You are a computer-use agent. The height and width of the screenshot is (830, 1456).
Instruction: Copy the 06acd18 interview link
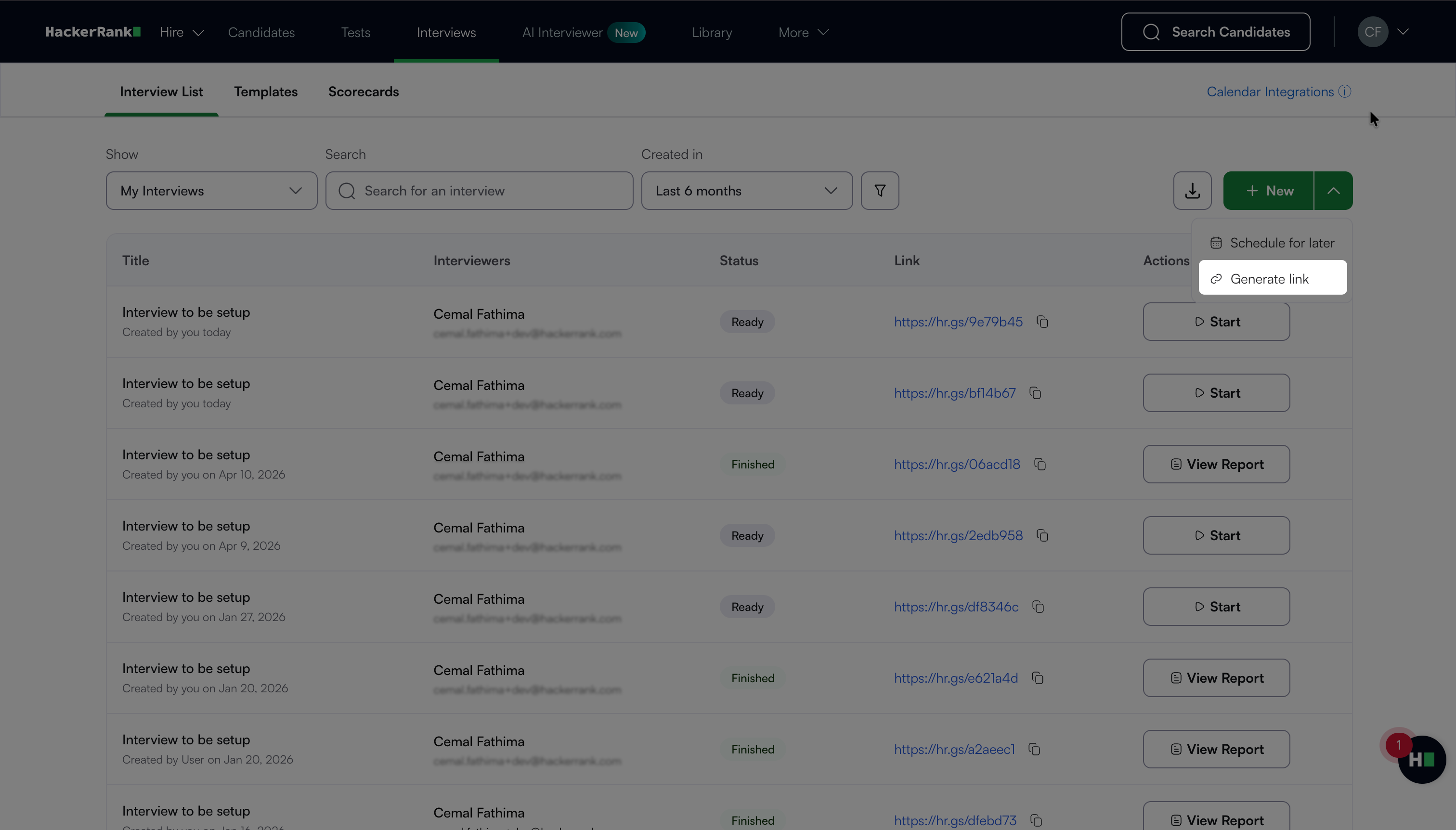[1040, 465]
